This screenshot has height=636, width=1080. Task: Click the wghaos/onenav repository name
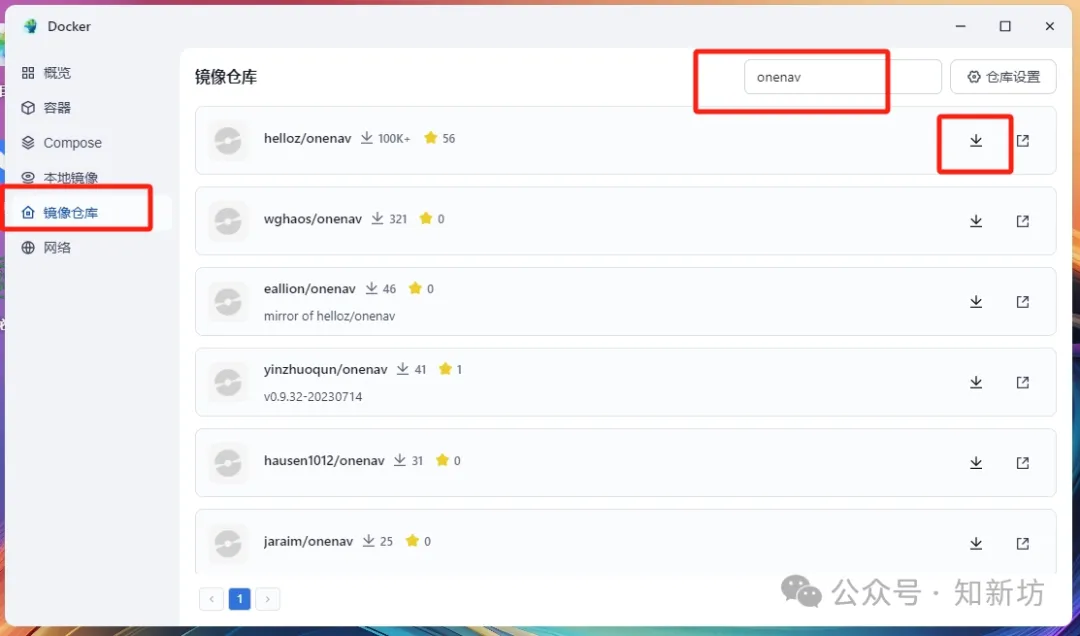tap(313, 219)
